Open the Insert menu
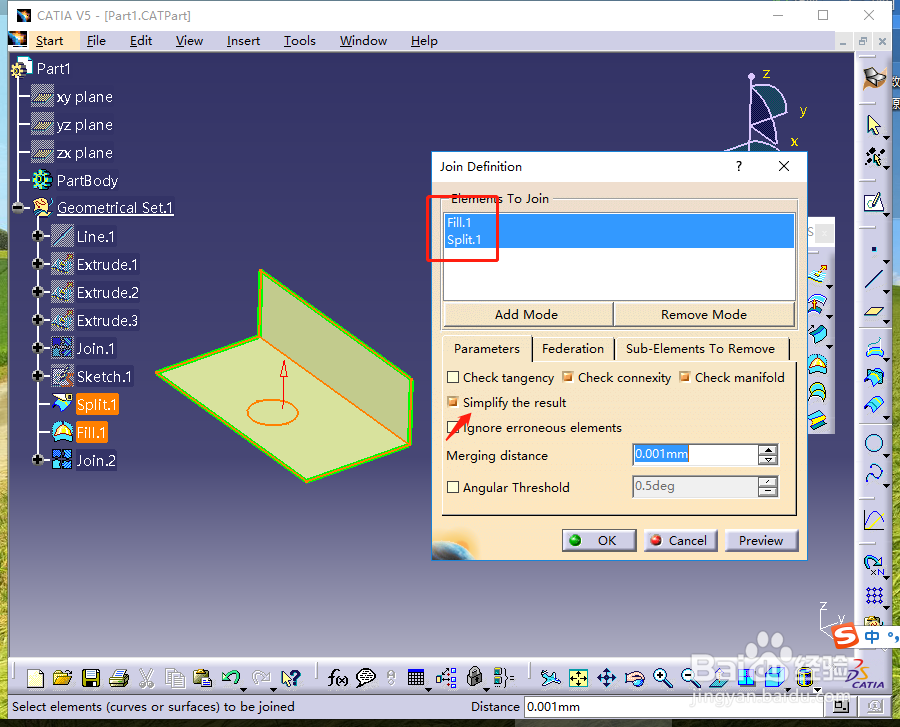The height and width of the screenshot is (727, 900). click(243, 41)
